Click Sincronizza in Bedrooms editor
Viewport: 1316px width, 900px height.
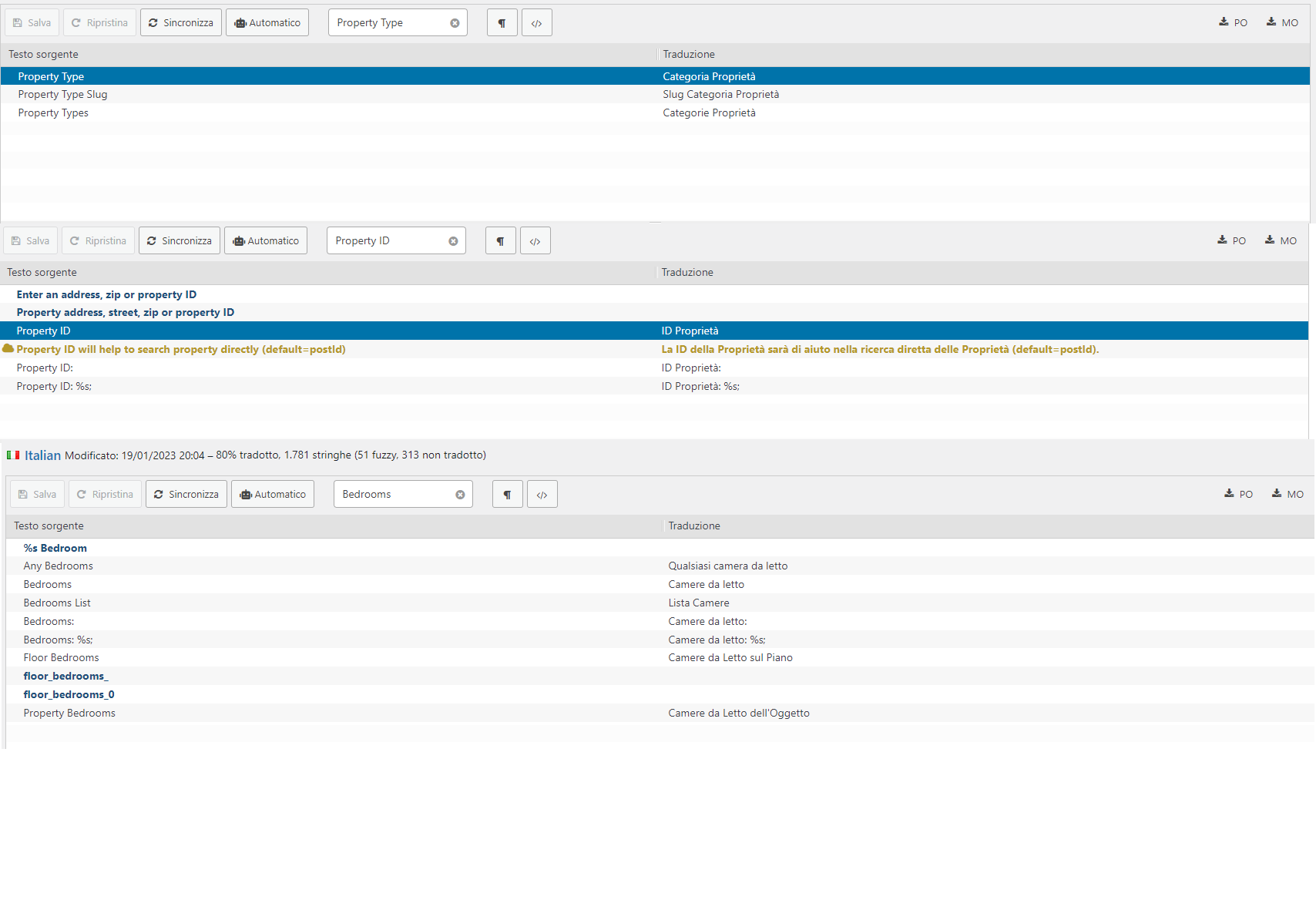[x=186, y=495]
